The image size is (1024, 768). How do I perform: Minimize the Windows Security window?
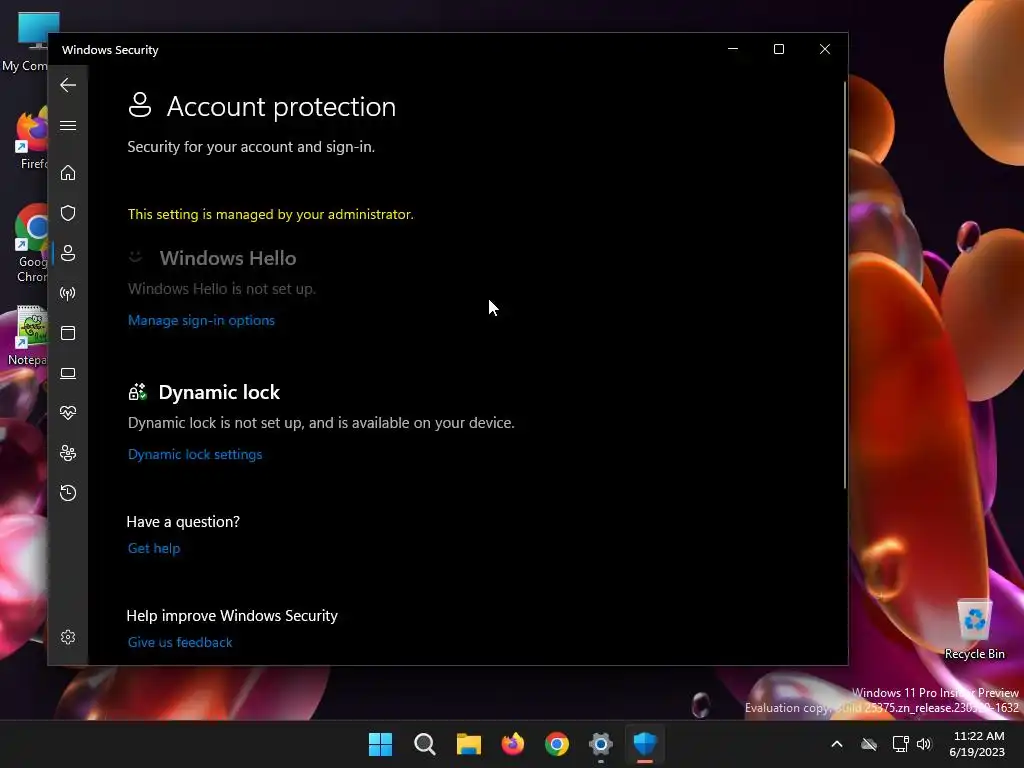coord(733,49)
